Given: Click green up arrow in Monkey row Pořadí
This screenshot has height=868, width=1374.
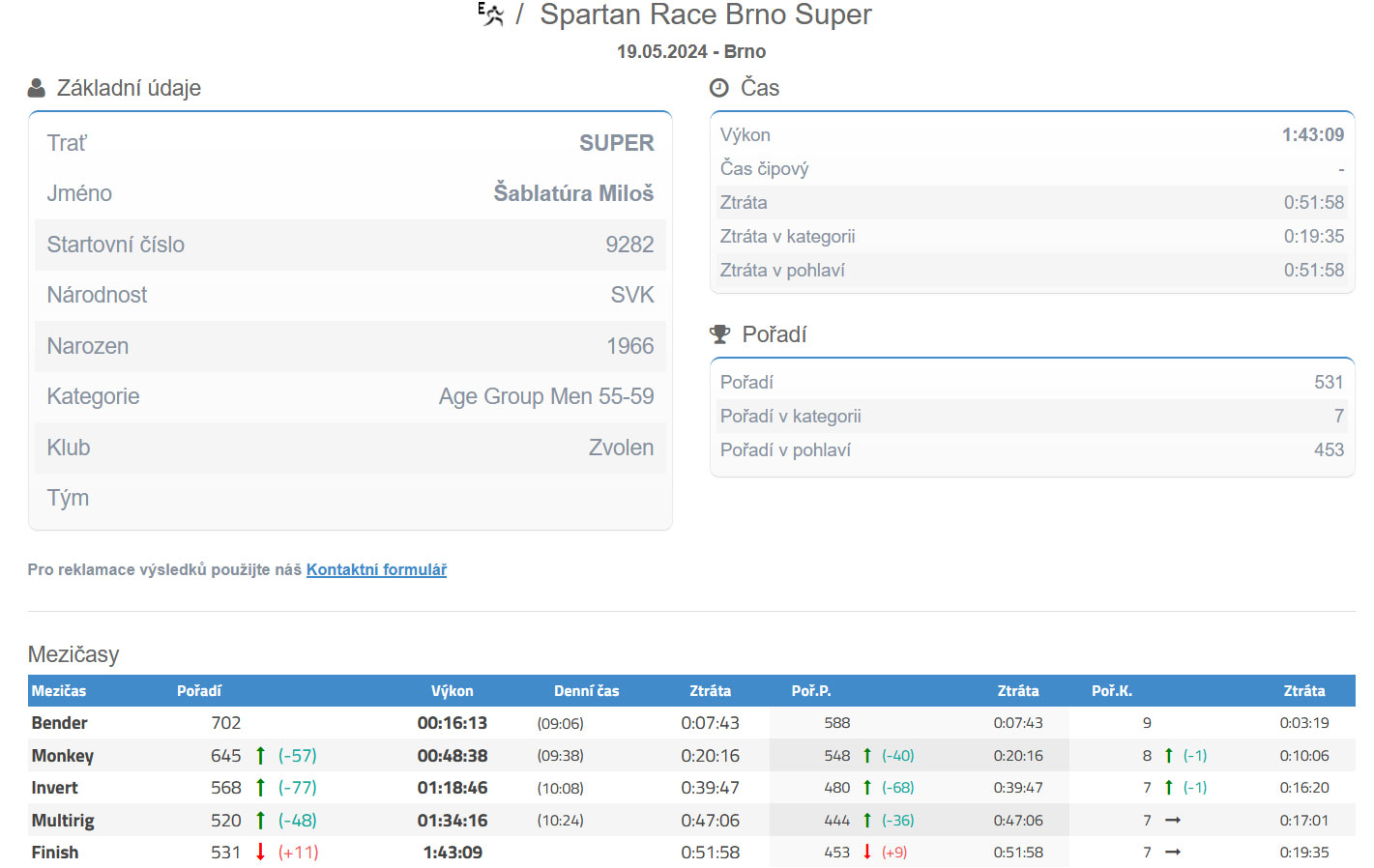Looking at the screenshot, I should click(260, 756).
